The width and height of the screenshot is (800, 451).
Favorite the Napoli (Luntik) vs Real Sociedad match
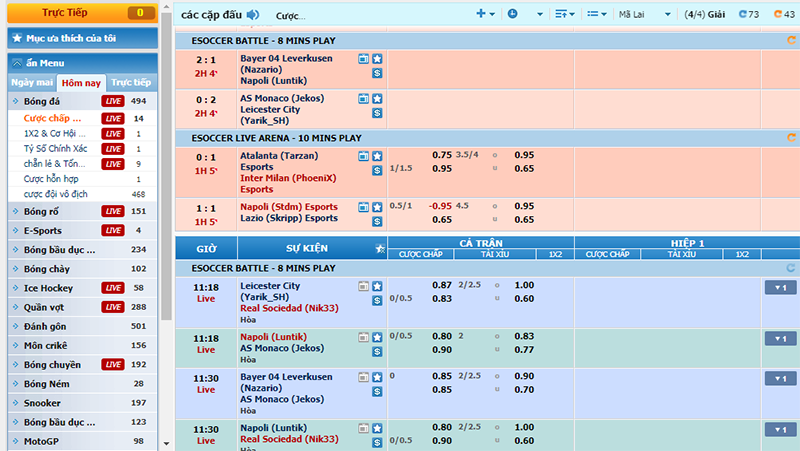(x=377, y=428)
